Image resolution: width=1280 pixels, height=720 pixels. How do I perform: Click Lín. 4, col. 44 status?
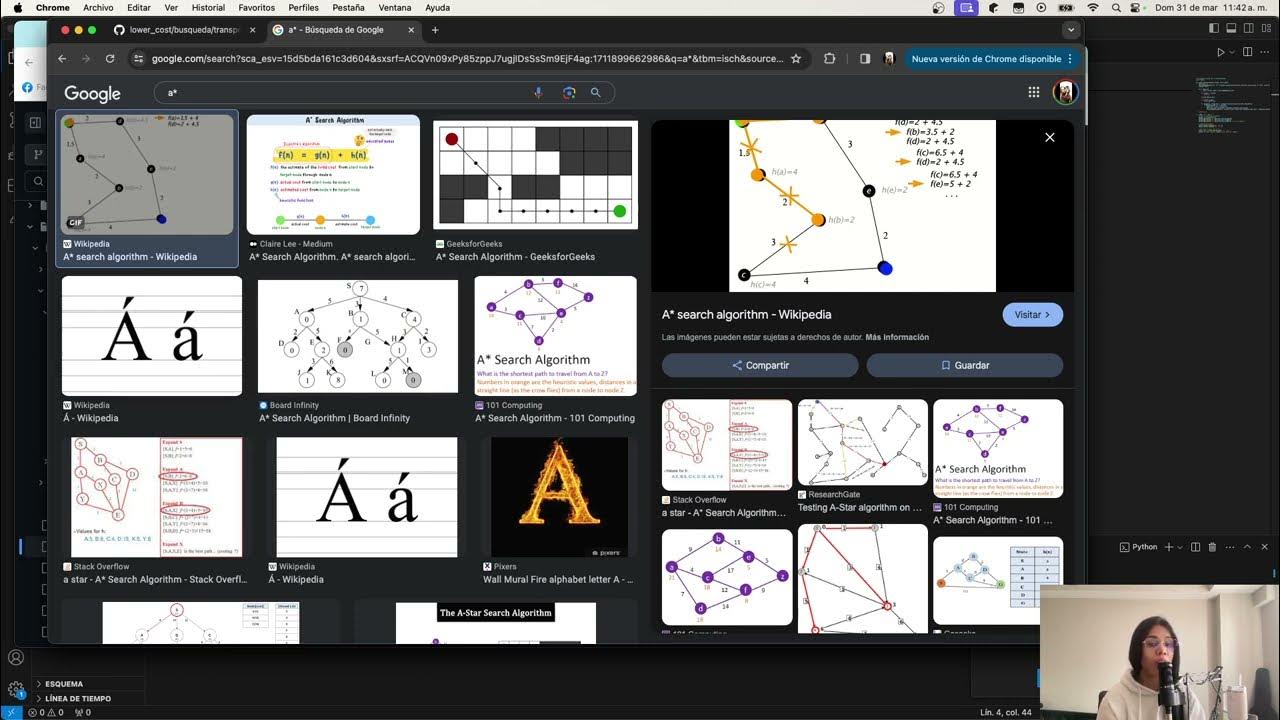point(1006,713)
